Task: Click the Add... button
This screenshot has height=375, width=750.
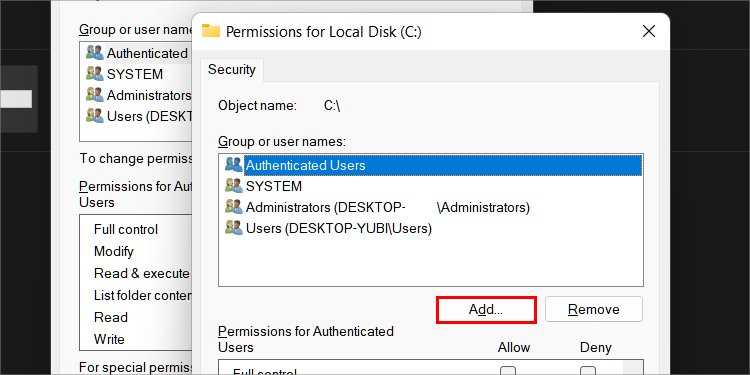Action: pos(486,309)
